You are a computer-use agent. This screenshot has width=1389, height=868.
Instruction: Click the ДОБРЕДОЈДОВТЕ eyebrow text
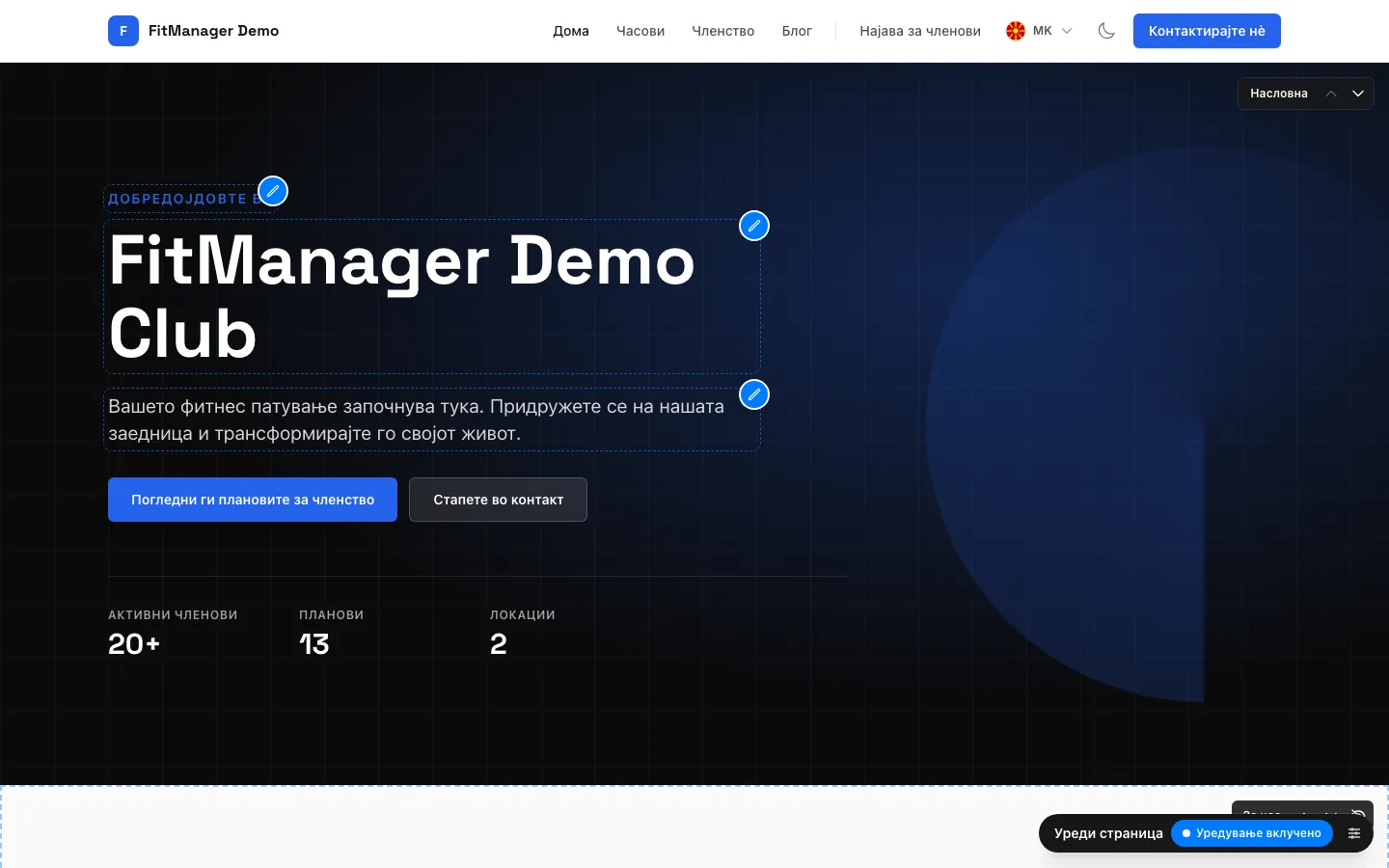tap(183, 199)
